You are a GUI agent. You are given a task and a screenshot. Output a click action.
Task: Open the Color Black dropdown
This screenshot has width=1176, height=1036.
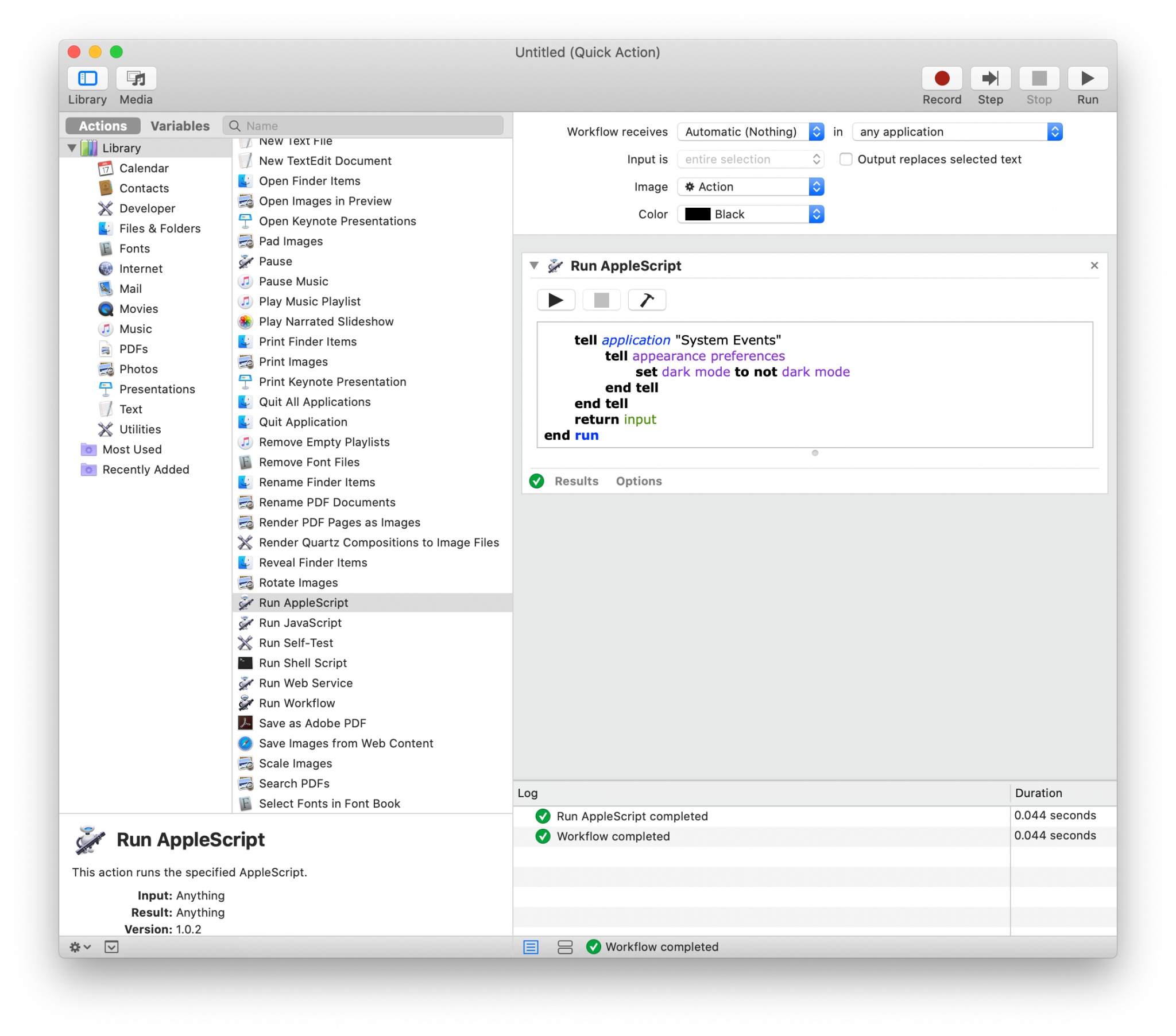pos(751,215)
